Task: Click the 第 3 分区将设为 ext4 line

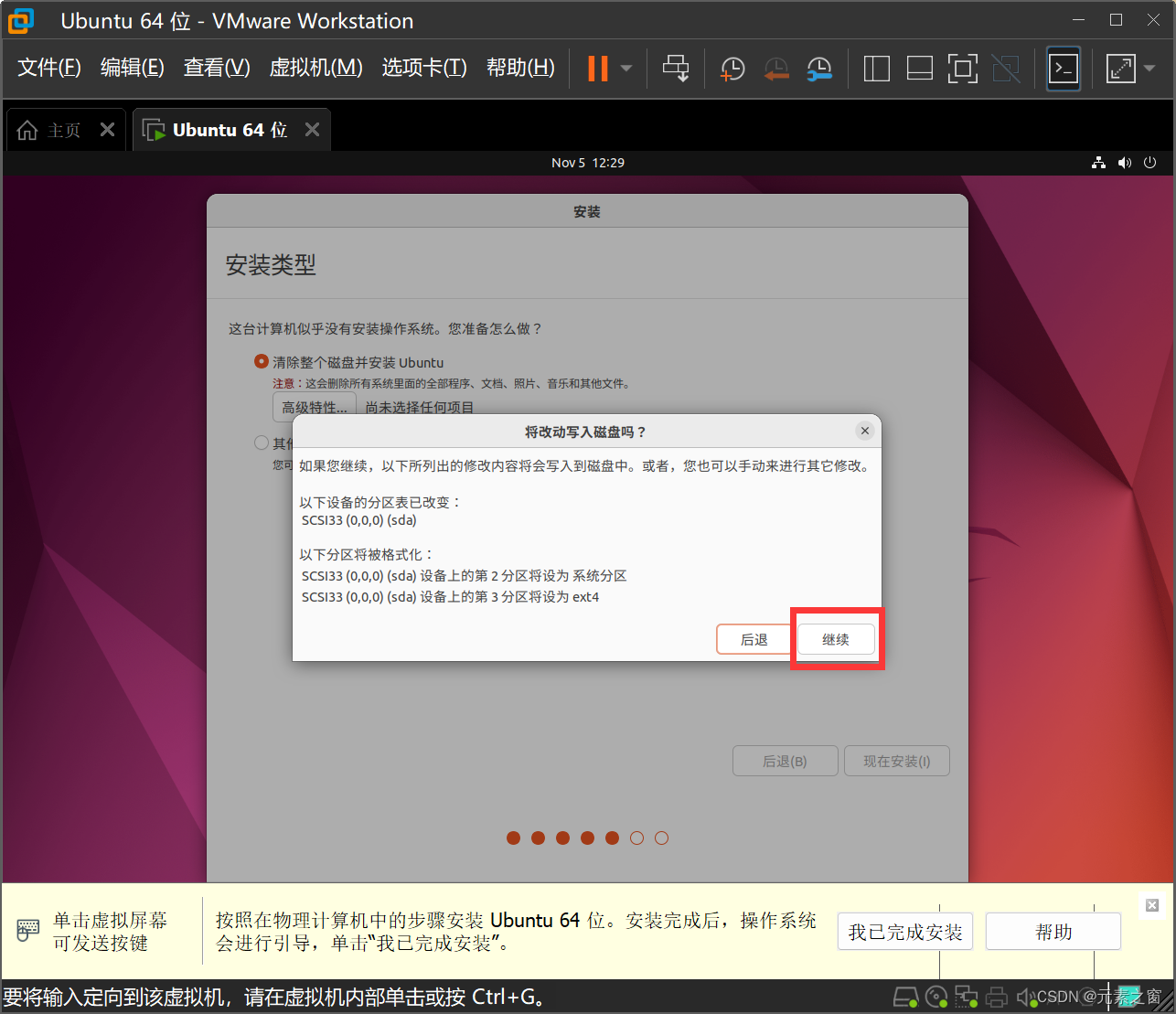Action: click(x=451, y=597)
